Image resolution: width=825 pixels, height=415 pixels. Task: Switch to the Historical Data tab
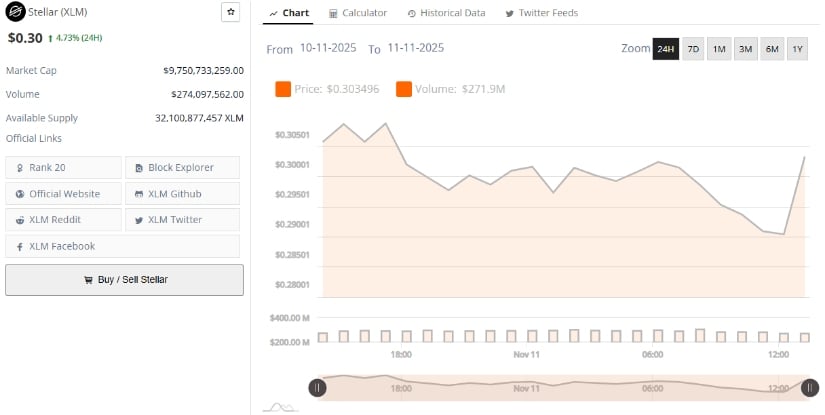click(x=446, y=13)
